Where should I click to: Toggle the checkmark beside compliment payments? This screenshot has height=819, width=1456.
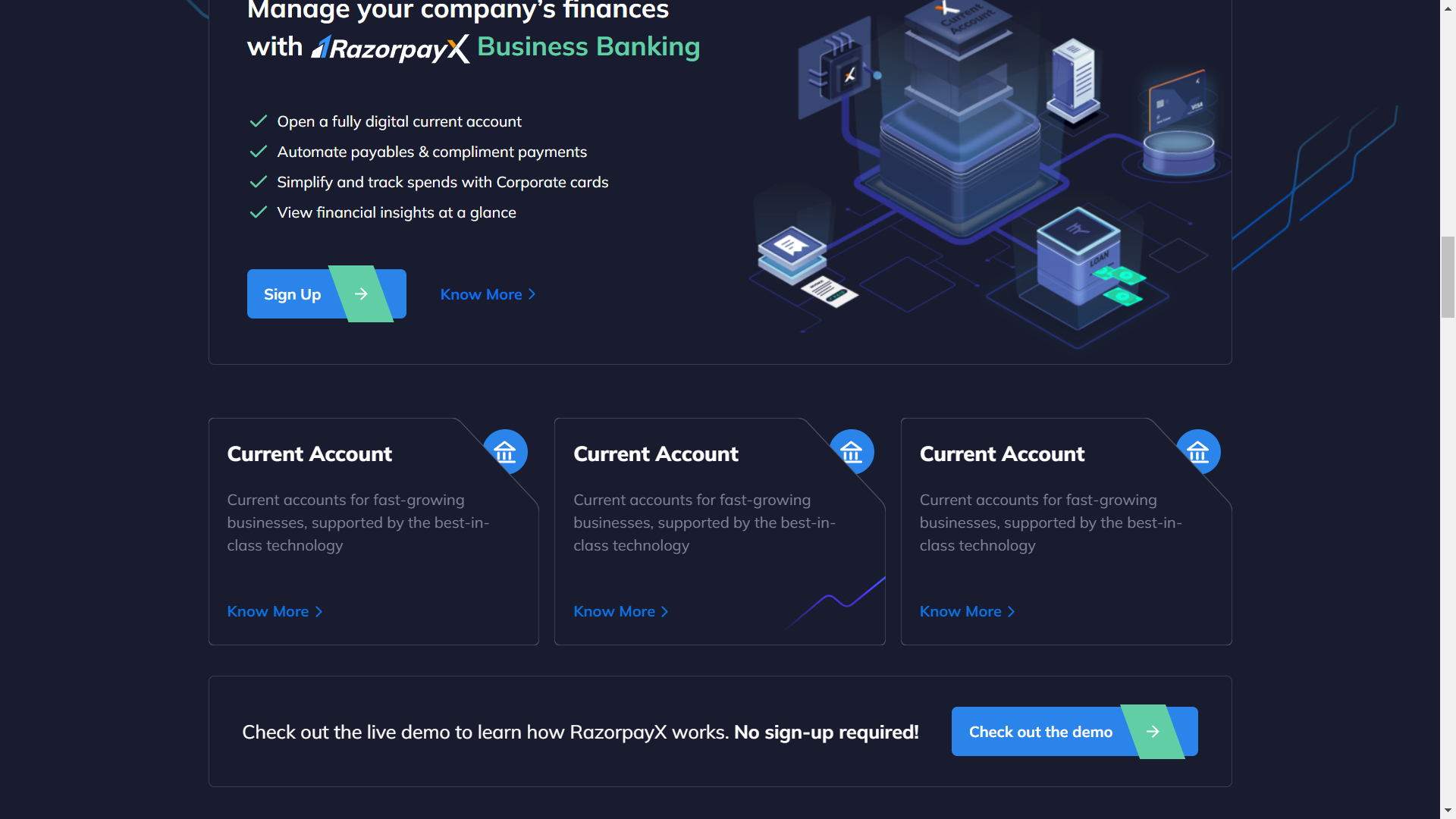258,152
